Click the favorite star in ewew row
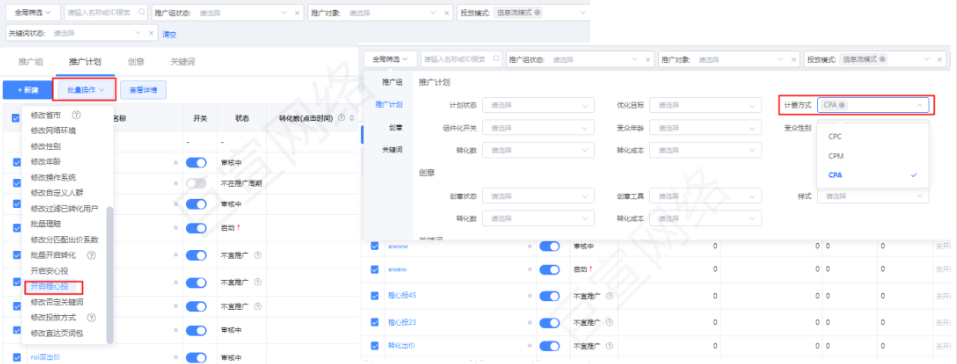 tap(530, 270)
